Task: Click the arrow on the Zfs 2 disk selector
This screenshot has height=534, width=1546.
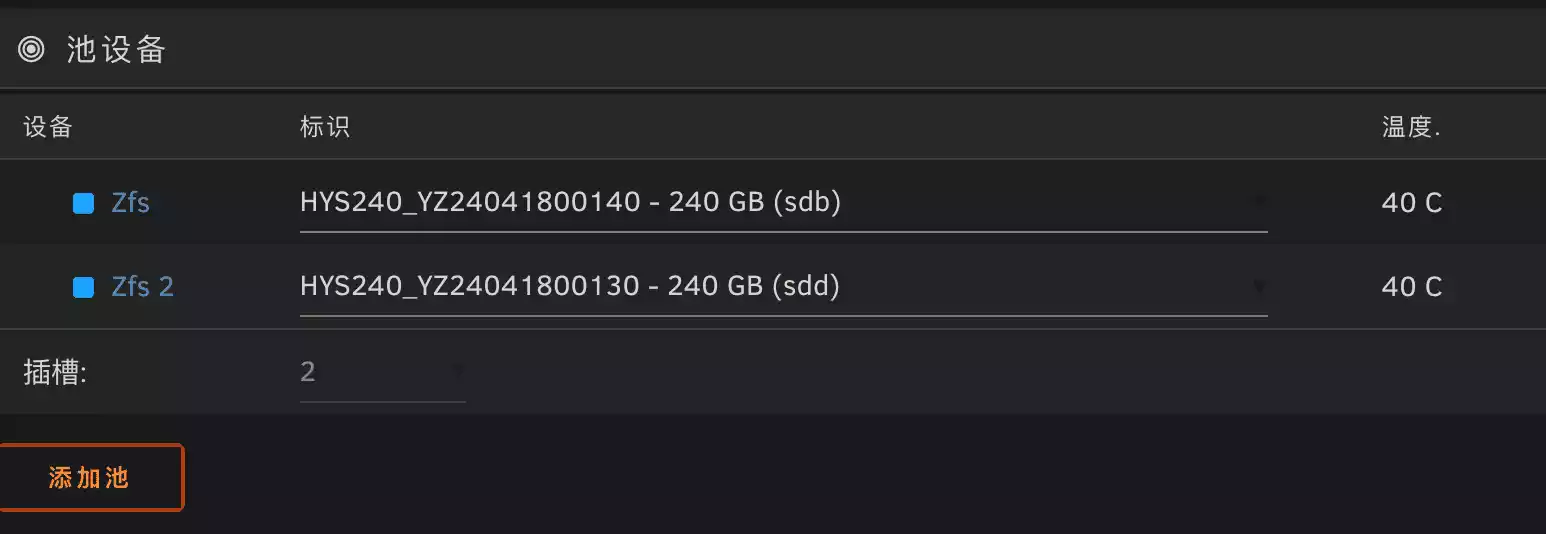Action: pyautogui.click(x=1259, y=287)
